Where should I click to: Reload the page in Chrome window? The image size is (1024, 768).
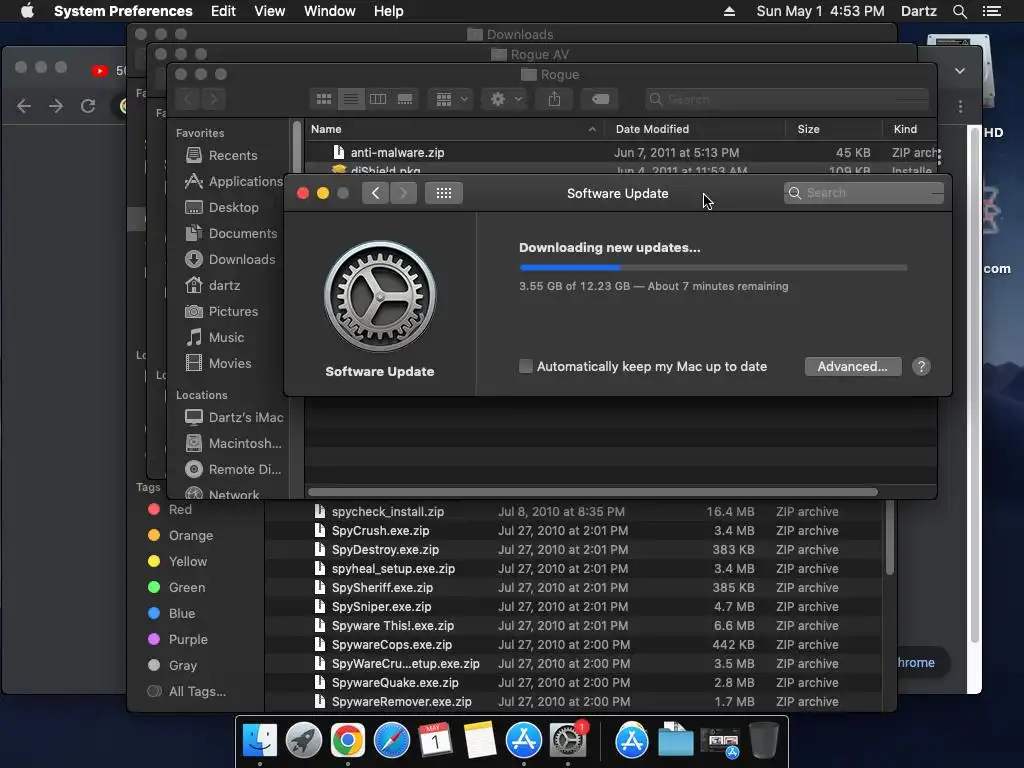click(x=88, y=106)
